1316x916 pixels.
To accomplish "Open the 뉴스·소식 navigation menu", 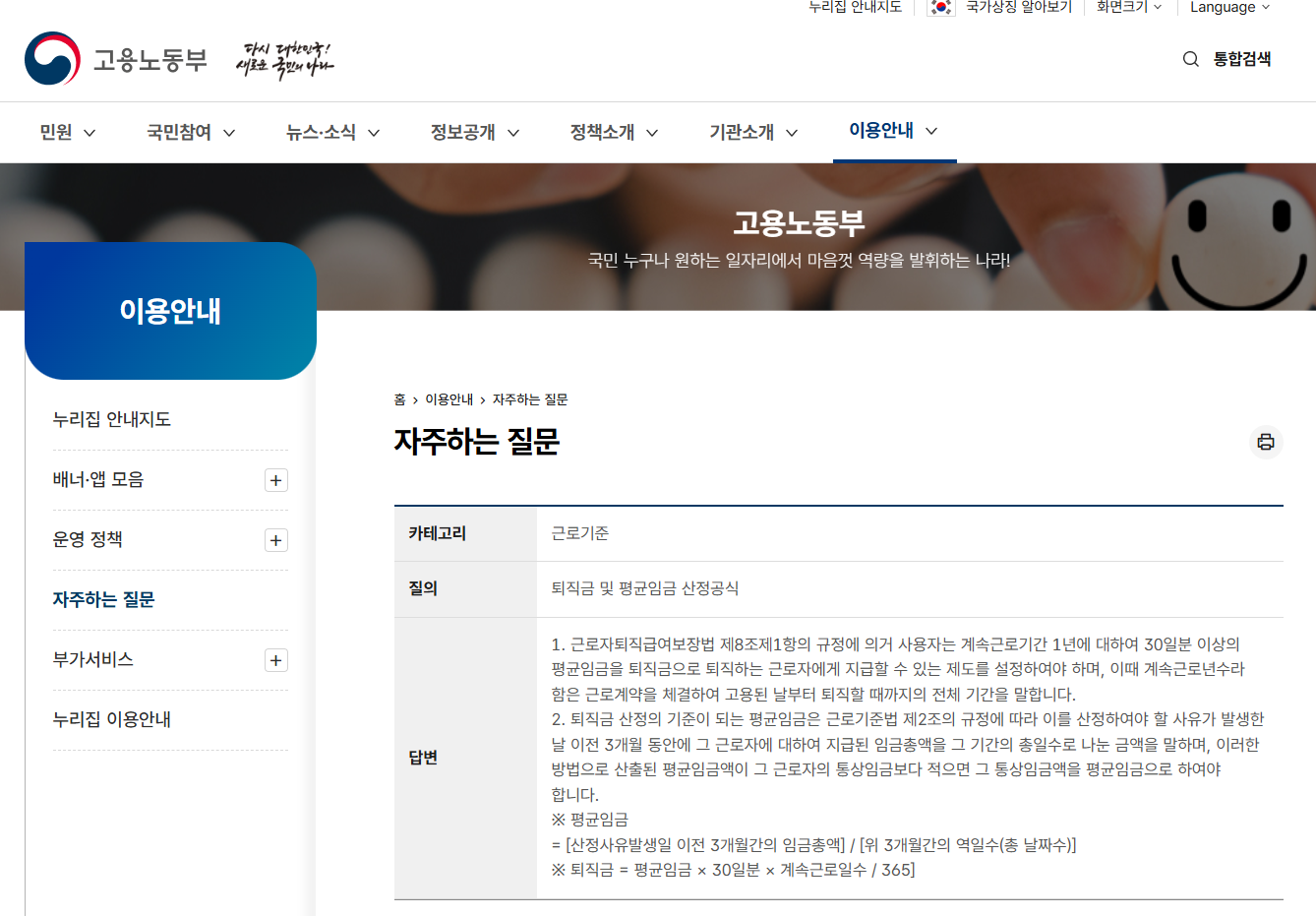I will point(323,132).
